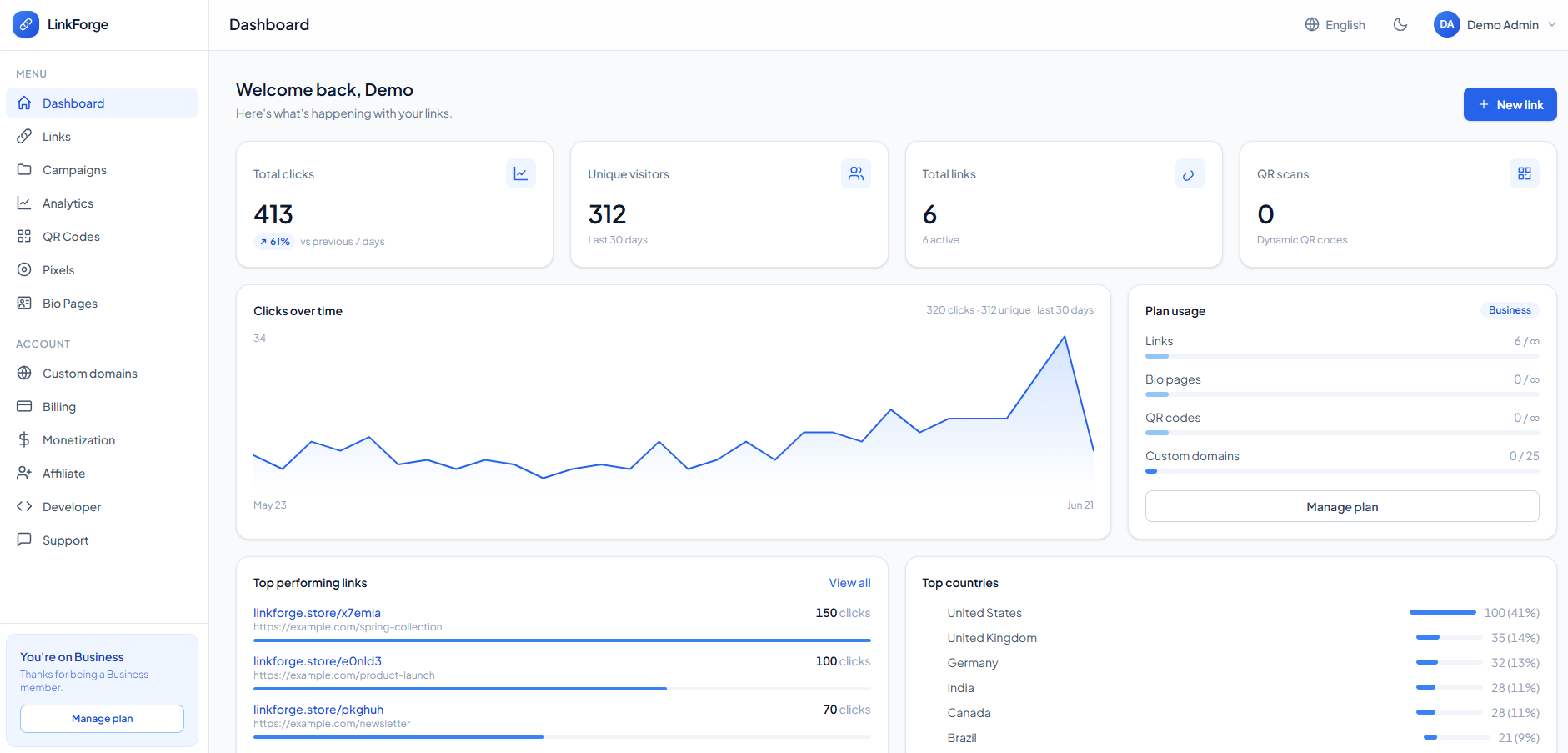Image resolution: width=1568 pixels, height=753 pixels.
Task: Open the English language selector
Action: (1335, 24)
